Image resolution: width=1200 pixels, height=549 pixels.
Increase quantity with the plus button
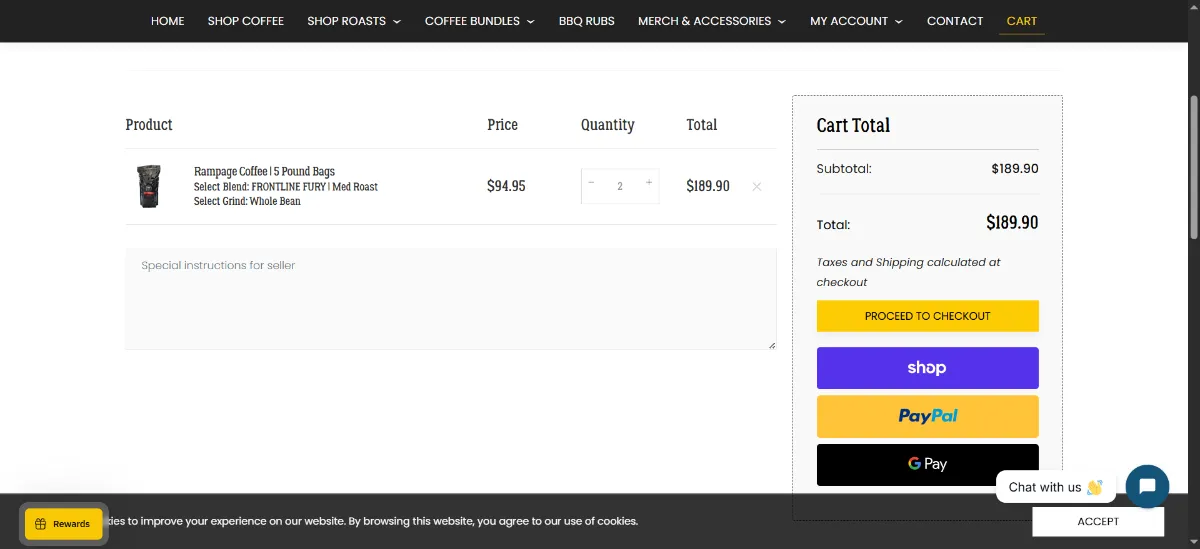[649, 183]
